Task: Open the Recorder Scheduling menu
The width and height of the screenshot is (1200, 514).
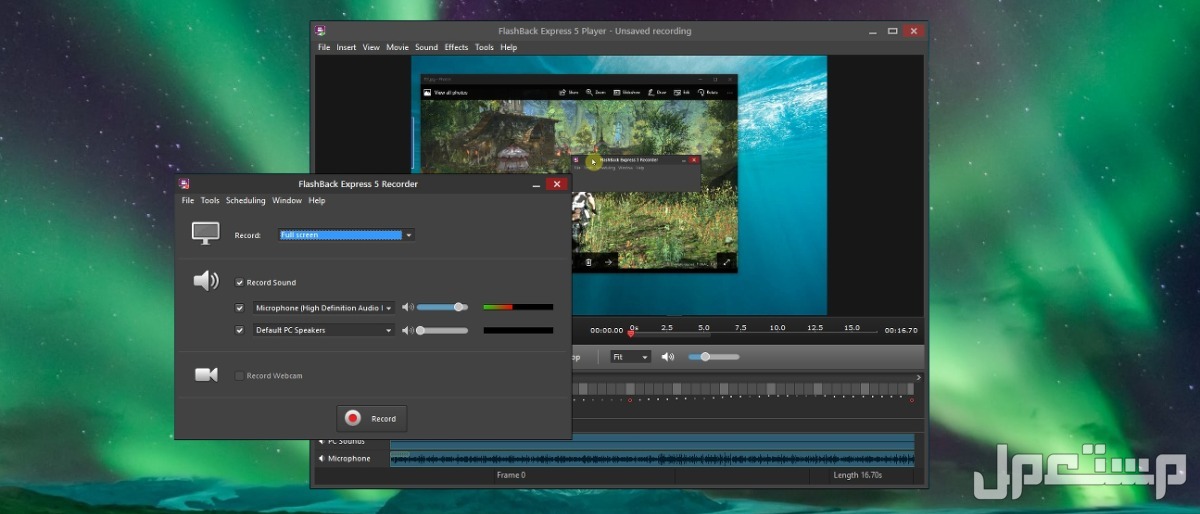Action: coord(246,201)
